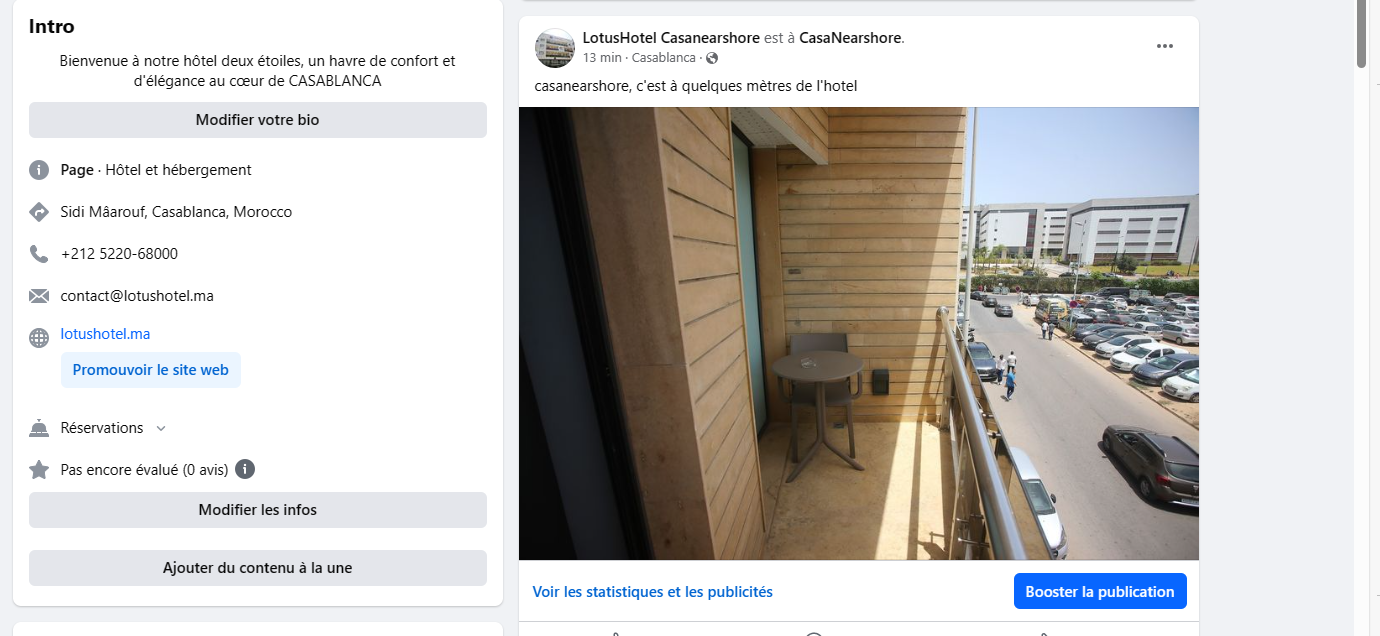
Task: Open the post's three-dot options menu
Action: pyautogui.click(x=1164, y=46)
